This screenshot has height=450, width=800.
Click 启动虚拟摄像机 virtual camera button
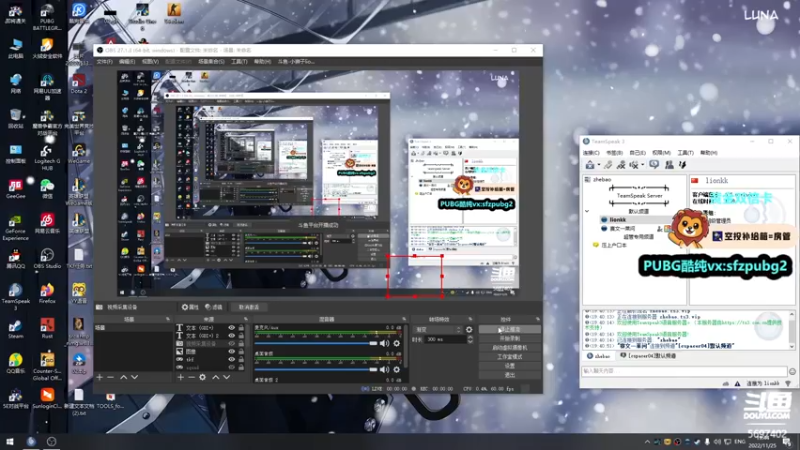510,347
